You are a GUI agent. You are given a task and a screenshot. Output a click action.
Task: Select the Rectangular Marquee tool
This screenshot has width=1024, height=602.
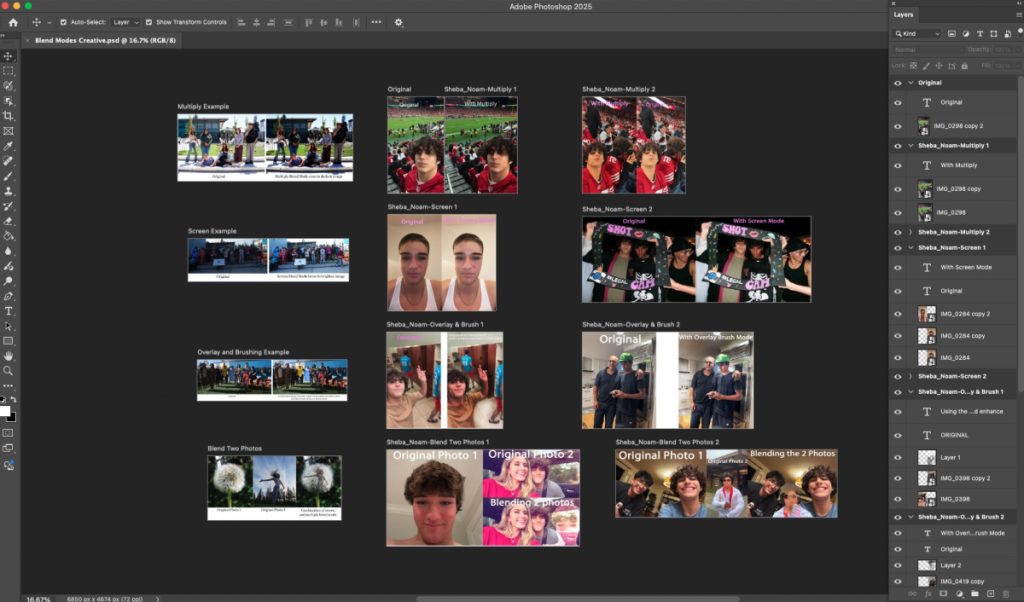(8, 71)
